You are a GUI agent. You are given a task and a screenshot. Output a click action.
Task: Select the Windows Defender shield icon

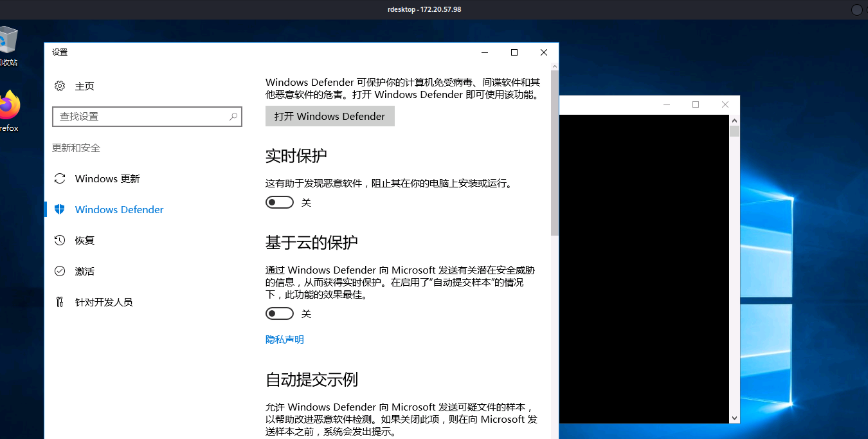tap(60, 210)
